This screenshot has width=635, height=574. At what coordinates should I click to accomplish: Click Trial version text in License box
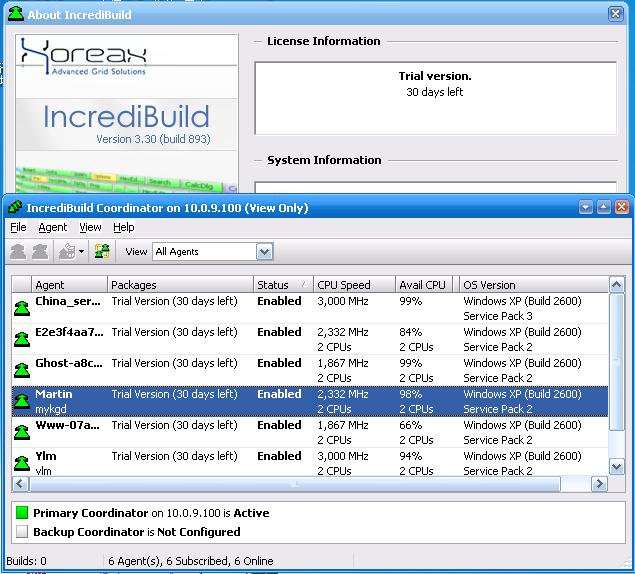point(435,76)
